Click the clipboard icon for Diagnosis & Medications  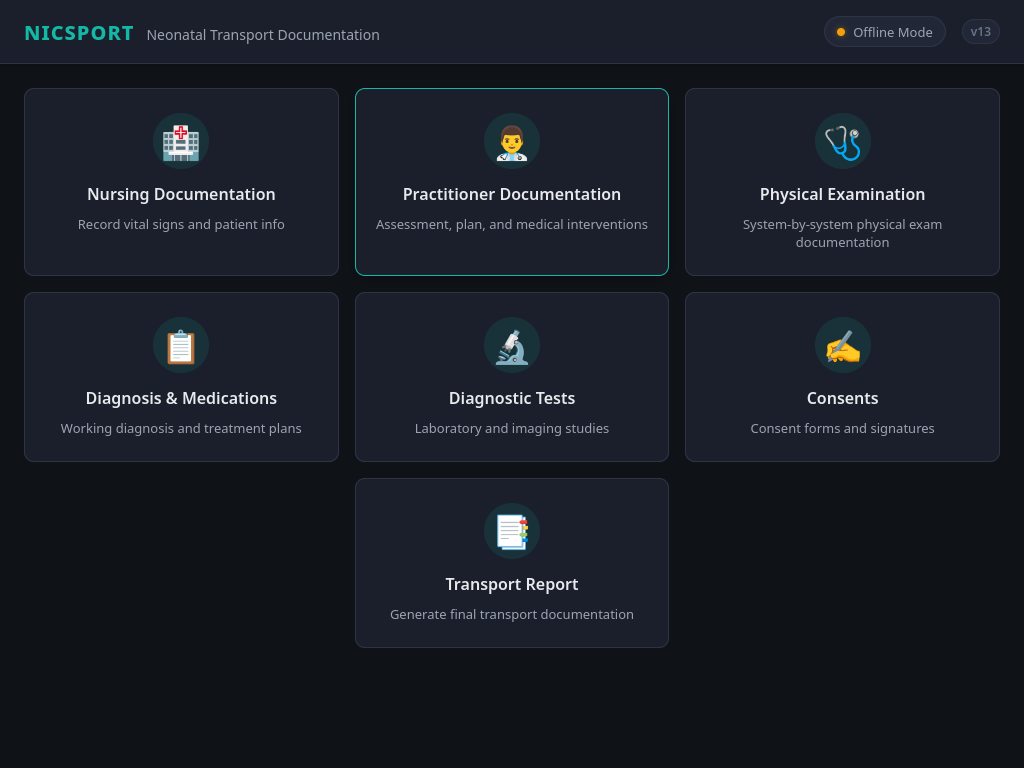tap(181, 345)
